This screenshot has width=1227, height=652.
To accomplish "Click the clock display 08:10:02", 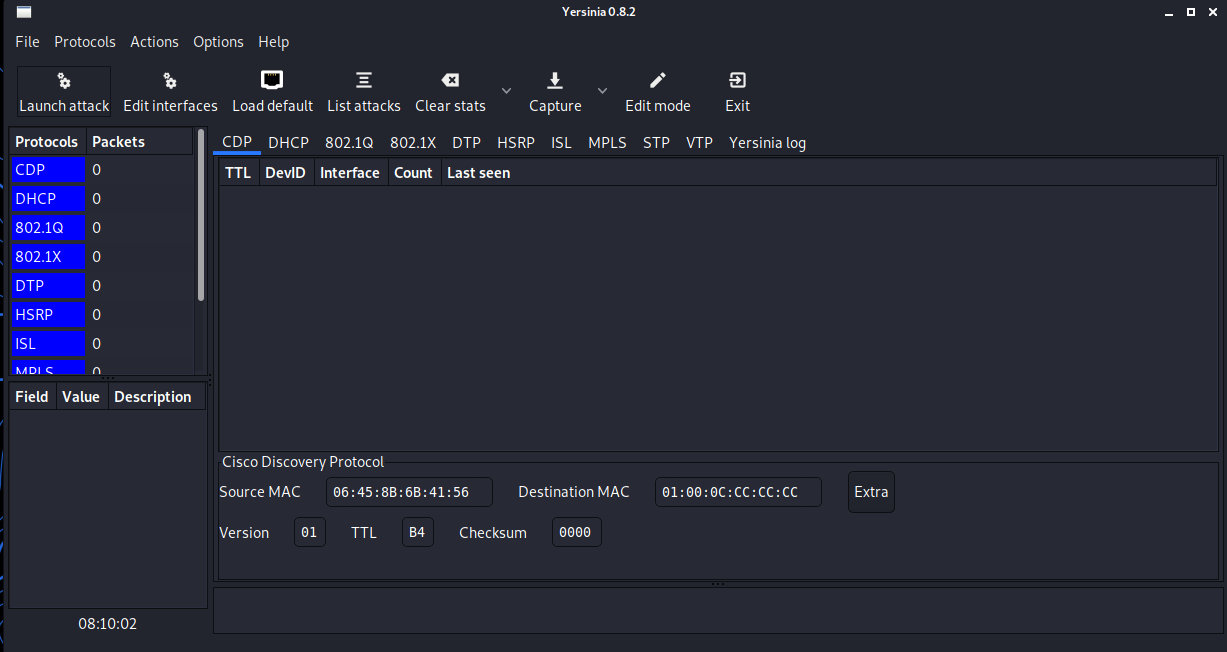I will click(x=108, y=624).
